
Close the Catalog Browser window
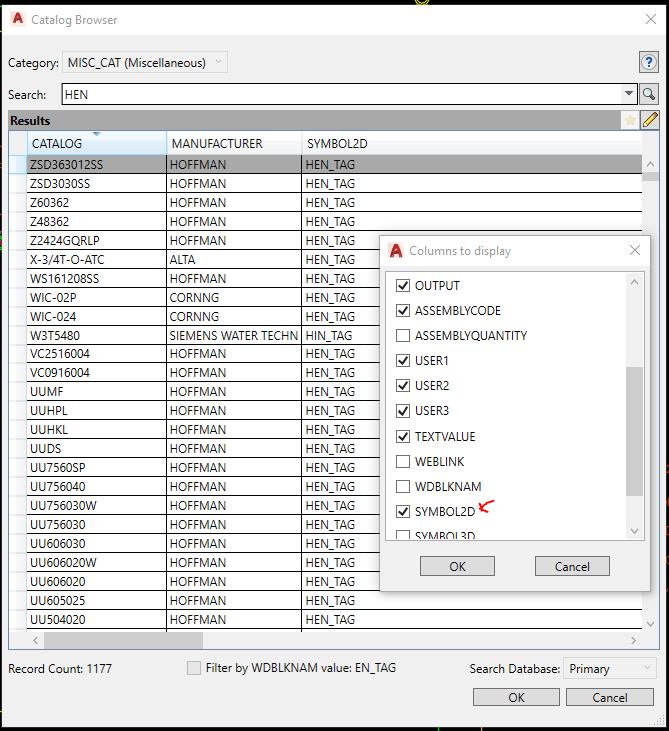point(651,19)
